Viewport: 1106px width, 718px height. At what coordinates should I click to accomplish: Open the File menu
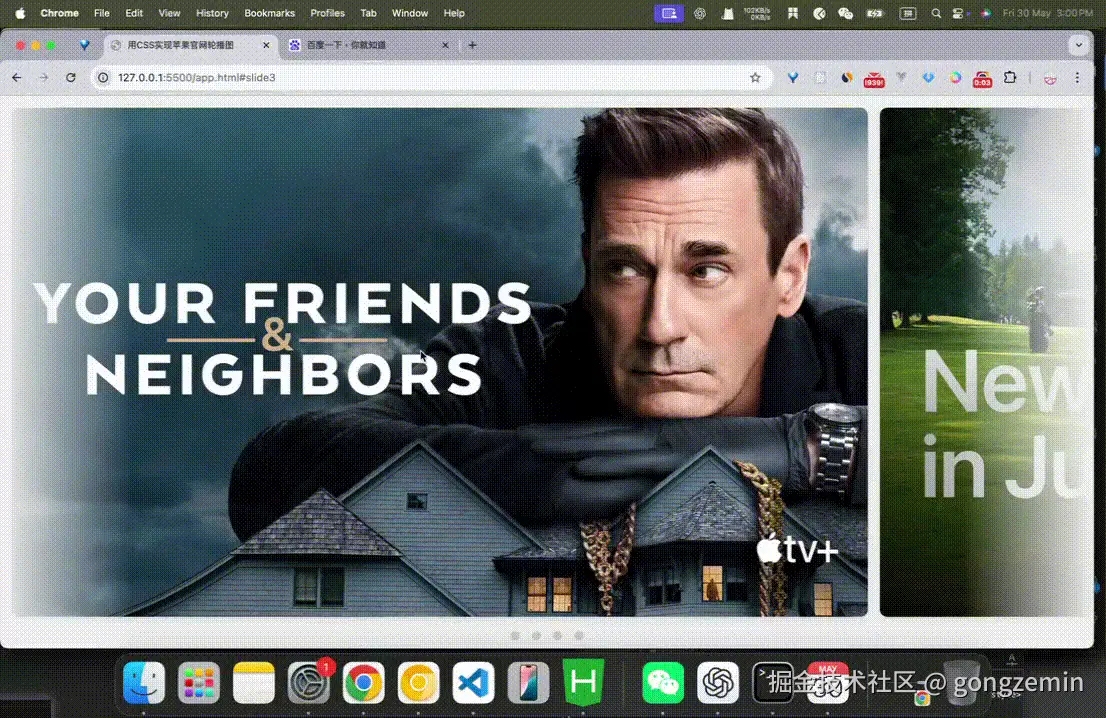tap(102, 13)
